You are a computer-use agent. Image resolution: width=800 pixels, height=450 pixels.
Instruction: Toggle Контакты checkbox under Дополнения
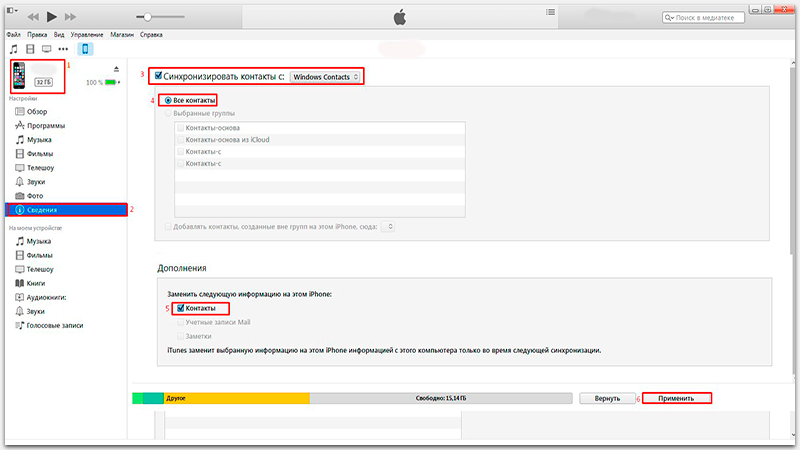[181, 308]
